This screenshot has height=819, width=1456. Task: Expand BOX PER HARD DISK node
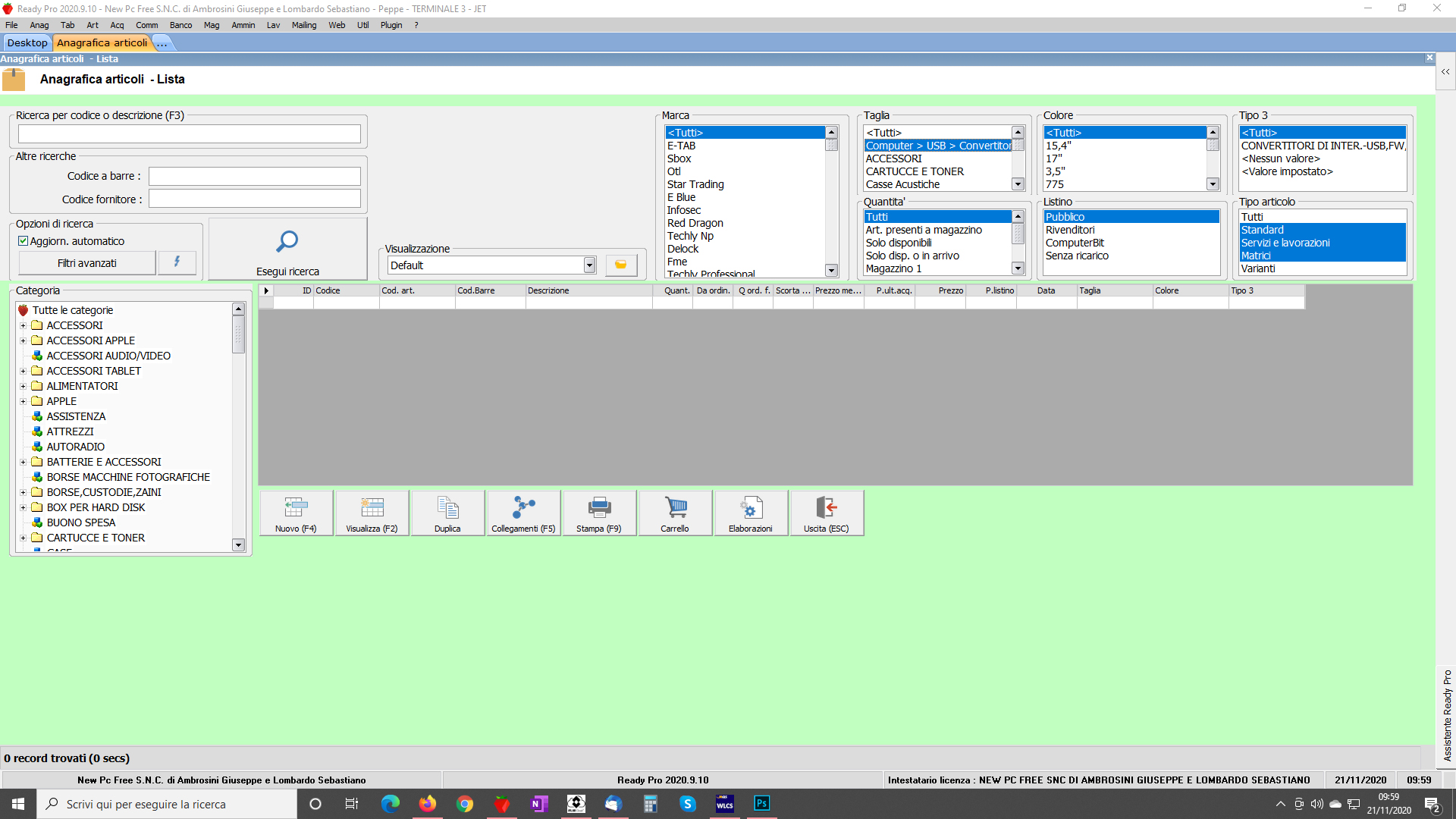(23, 507)
